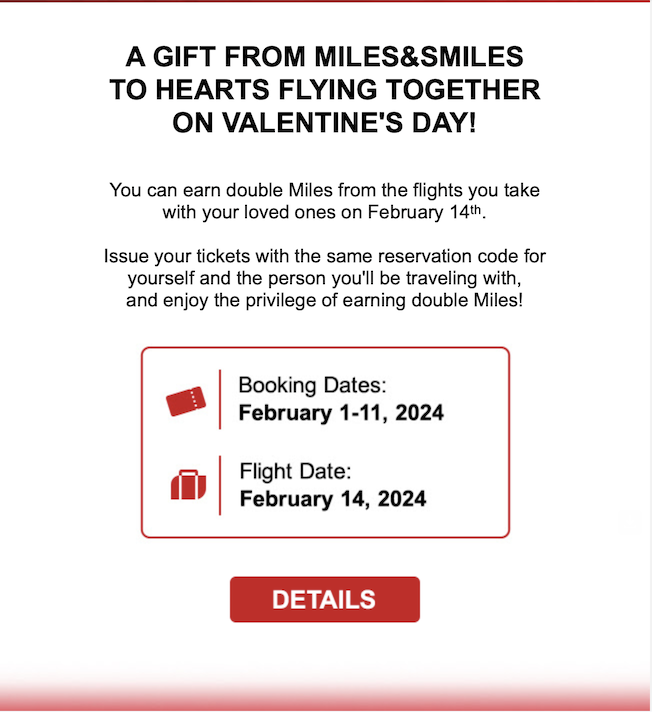652x712 pixels.
Task: Click the superscript 'th' after February 14
Action: [x=475, y=209]
